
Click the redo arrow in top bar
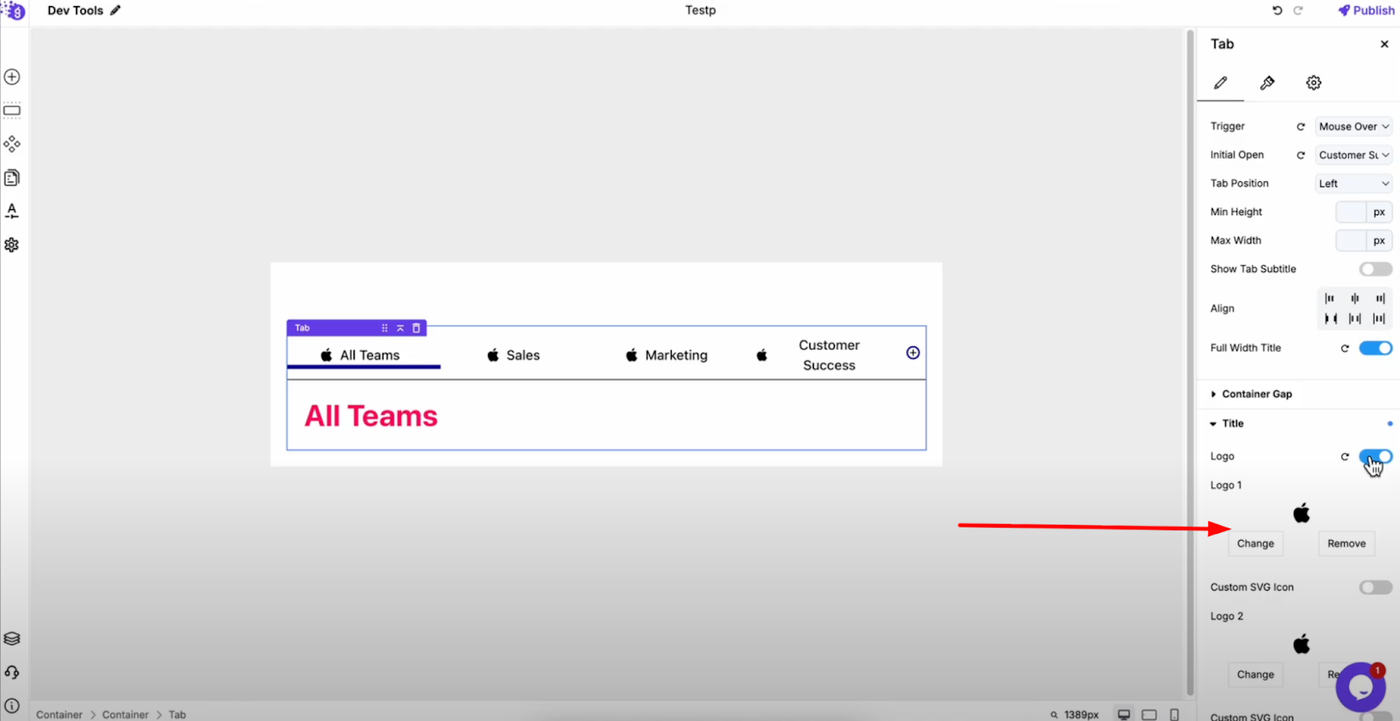(x=1298, y=11)
